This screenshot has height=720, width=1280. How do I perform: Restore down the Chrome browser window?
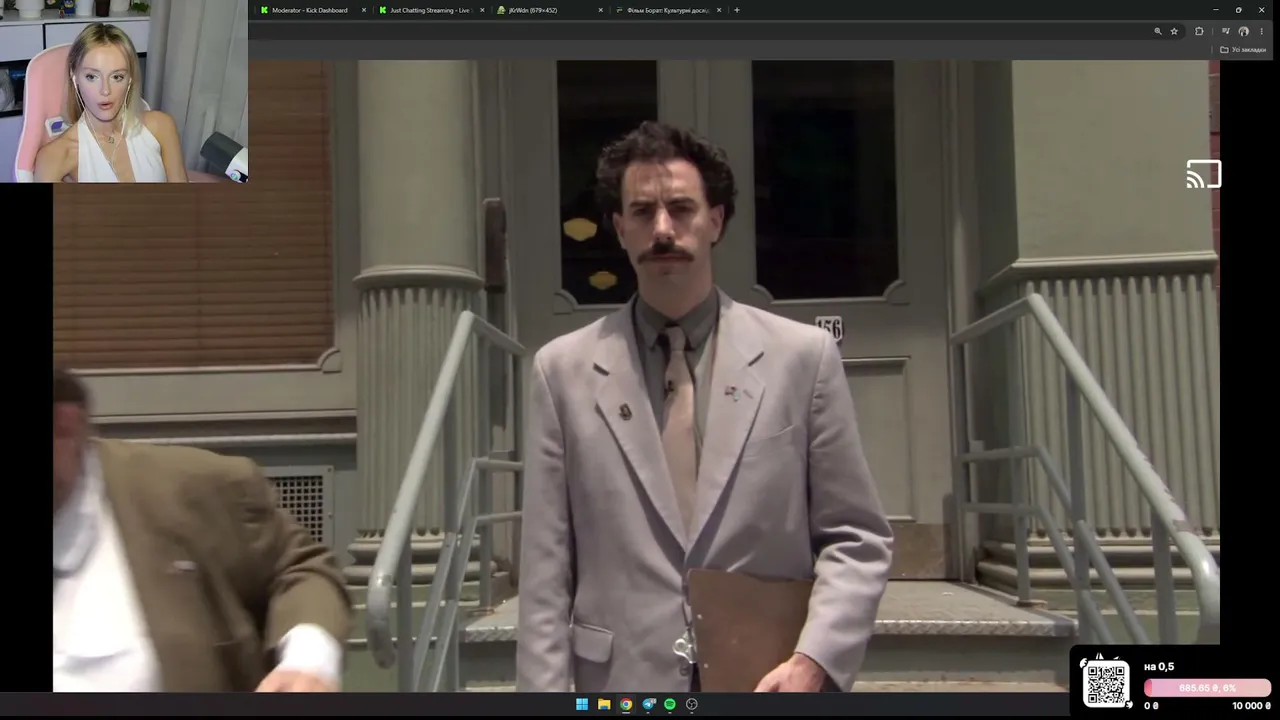[x=1238, y=10]
